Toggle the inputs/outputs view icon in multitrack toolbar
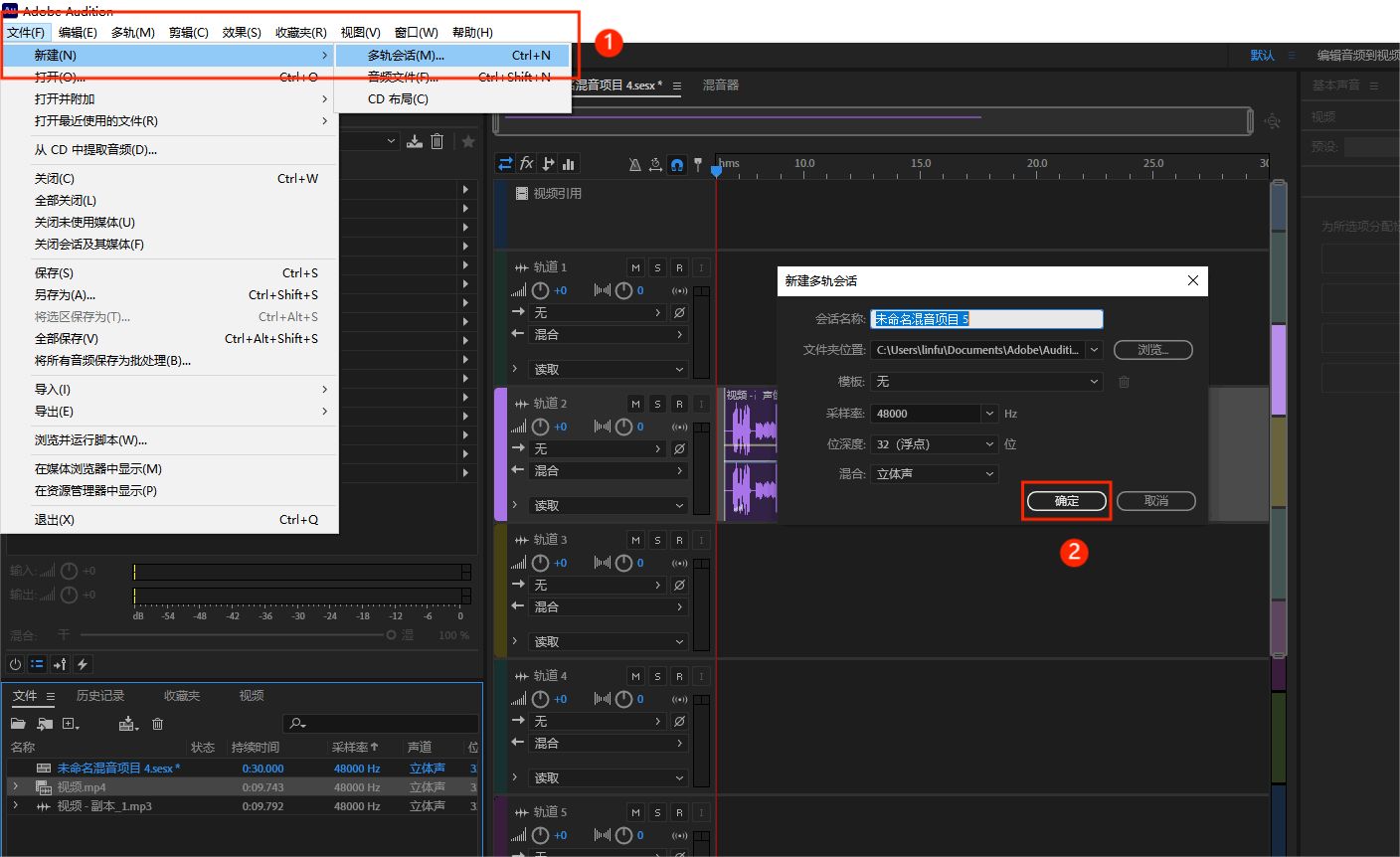1400x857 pixels. [x=506, y=164]
